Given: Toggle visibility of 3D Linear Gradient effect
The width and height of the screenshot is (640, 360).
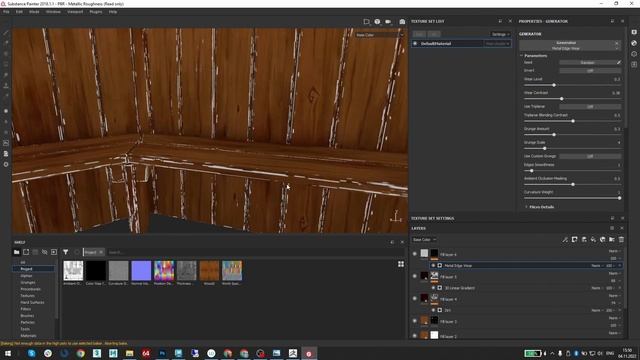Looking at the screenshot, I should point(433,288).
